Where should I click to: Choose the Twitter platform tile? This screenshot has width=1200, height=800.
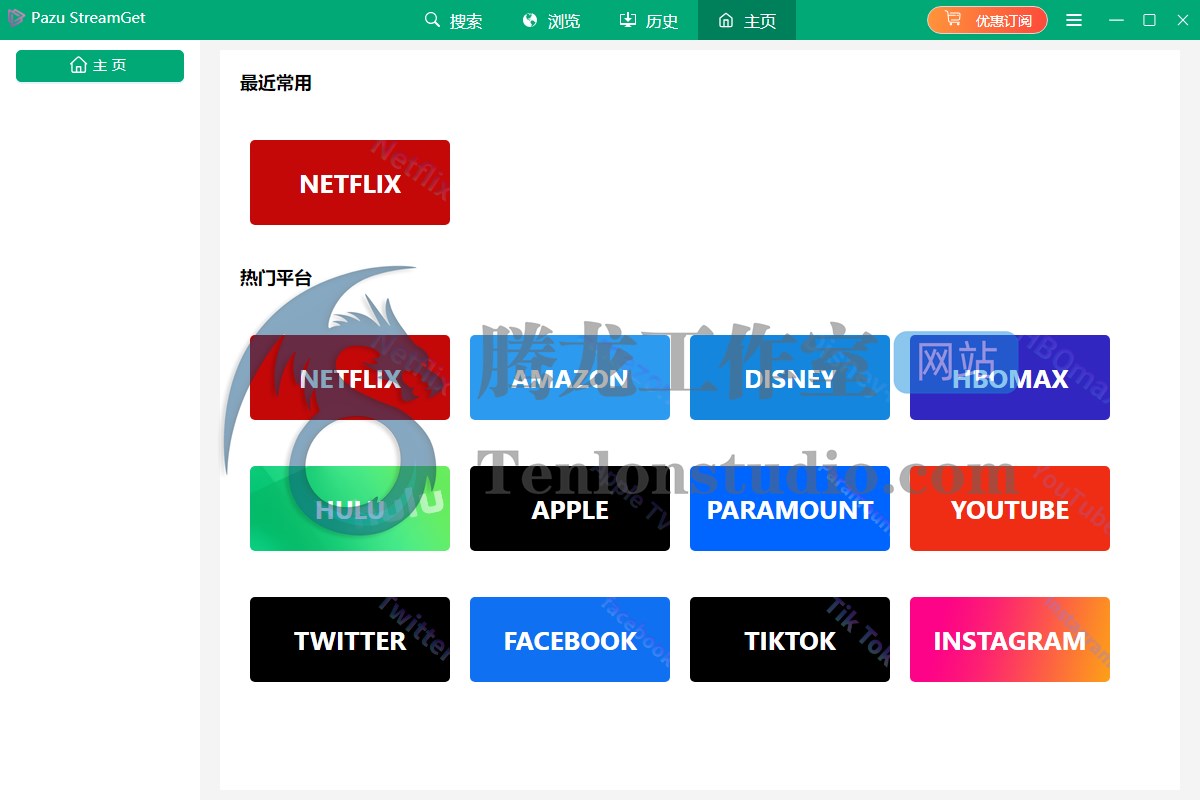[x=350, y=640]
